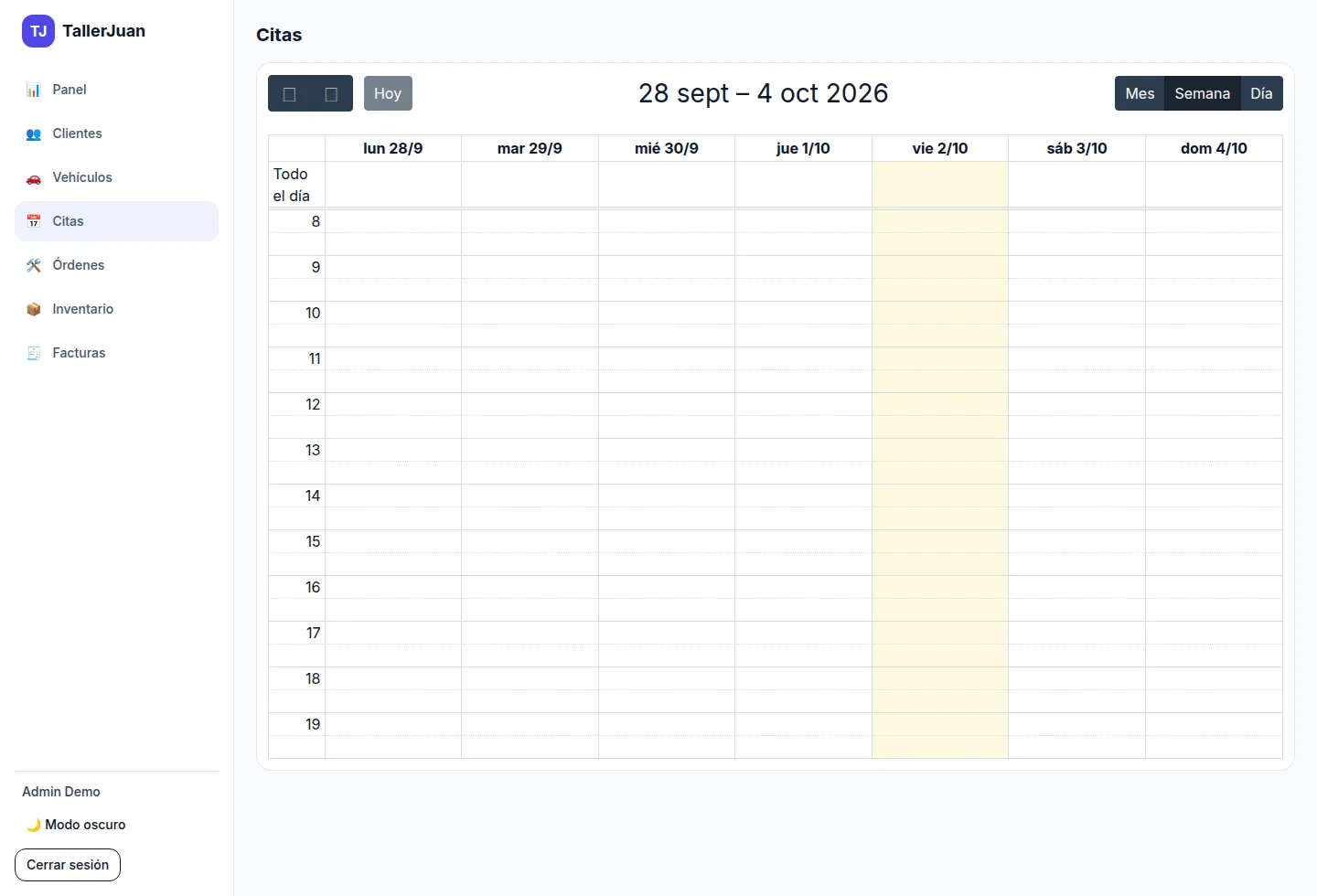The height and width of the screenshot is (896, 1317).
Task: Select the 14:00 slot on vie 2/10
Action: pyautogui.click(x=940, y=496)
